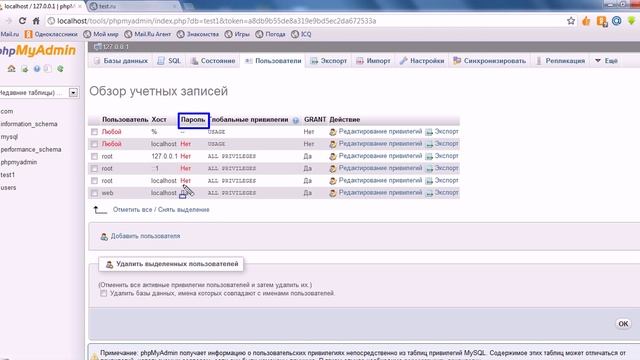Open the Экспорт tab
640x360 pixels.
point(329,61)
